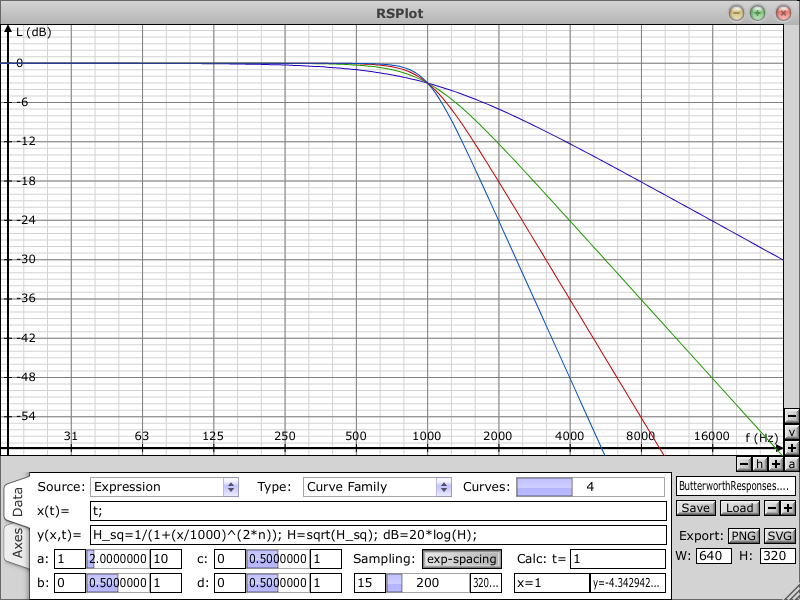The width and height of the screenshot is (800, 600).
Task: Click the Calc t= input field
Action: [617, 559]
